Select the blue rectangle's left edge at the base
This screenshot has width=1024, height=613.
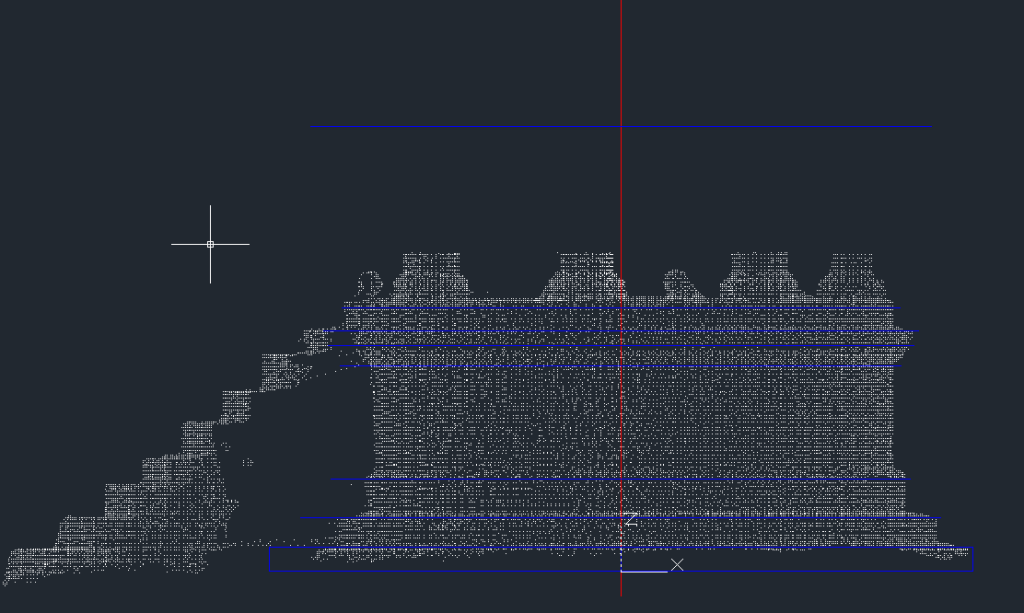(270, 559)
